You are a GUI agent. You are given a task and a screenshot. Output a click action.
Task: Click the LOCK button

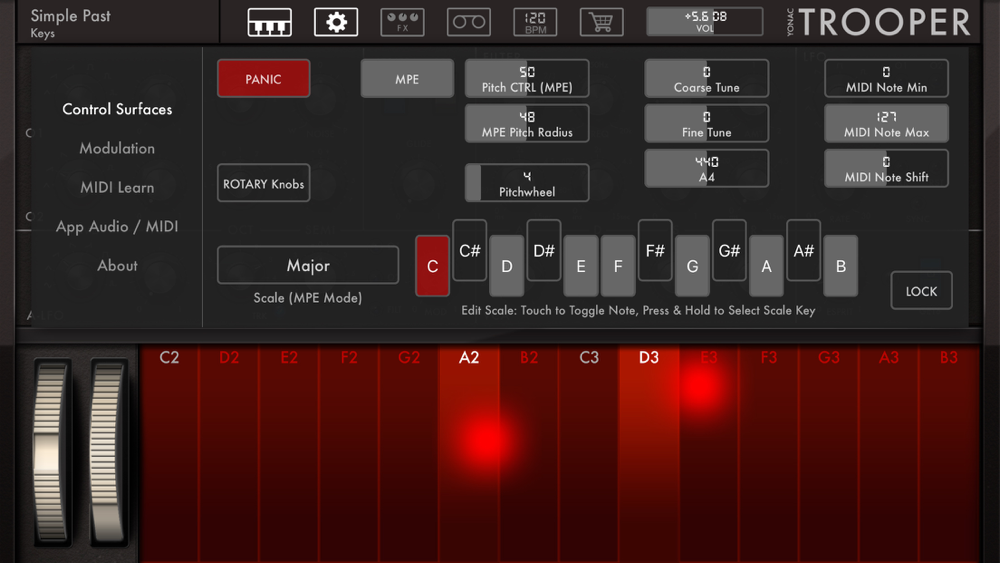click(x=922, y=291)
